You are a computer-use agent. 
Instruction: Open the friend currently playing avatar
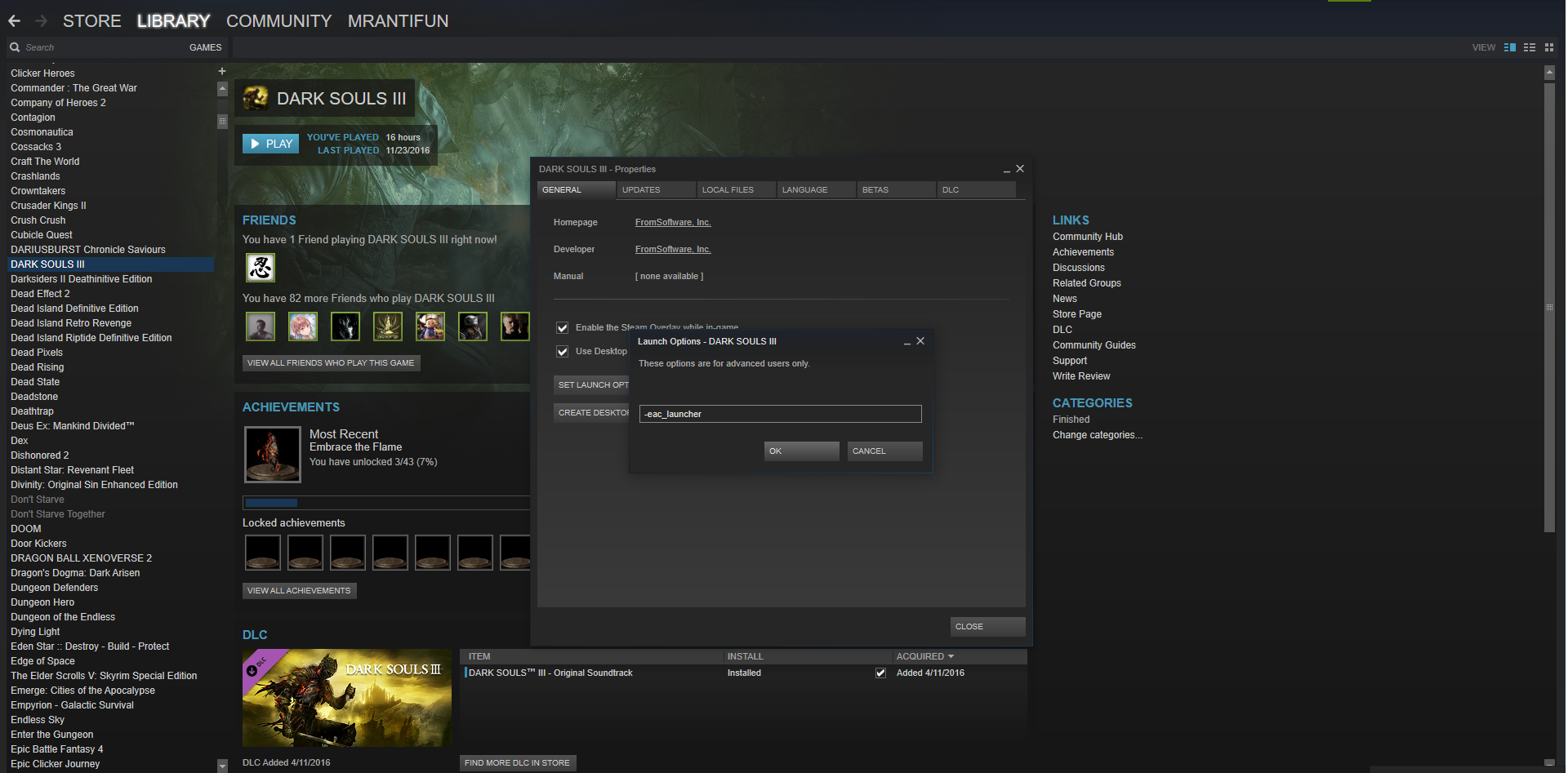(261, 268)
